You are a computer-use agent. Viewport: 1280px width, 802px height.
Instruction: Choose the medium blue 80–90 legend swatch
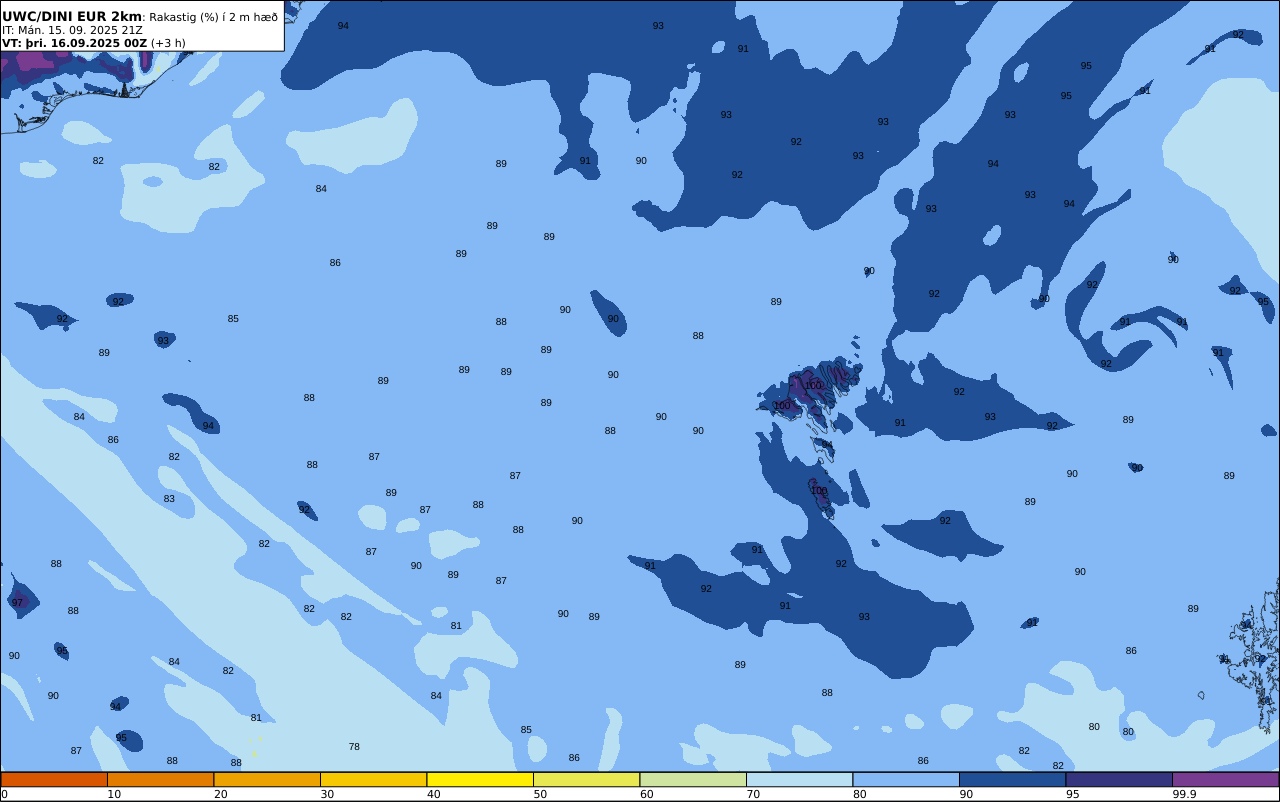click(906, 779)
